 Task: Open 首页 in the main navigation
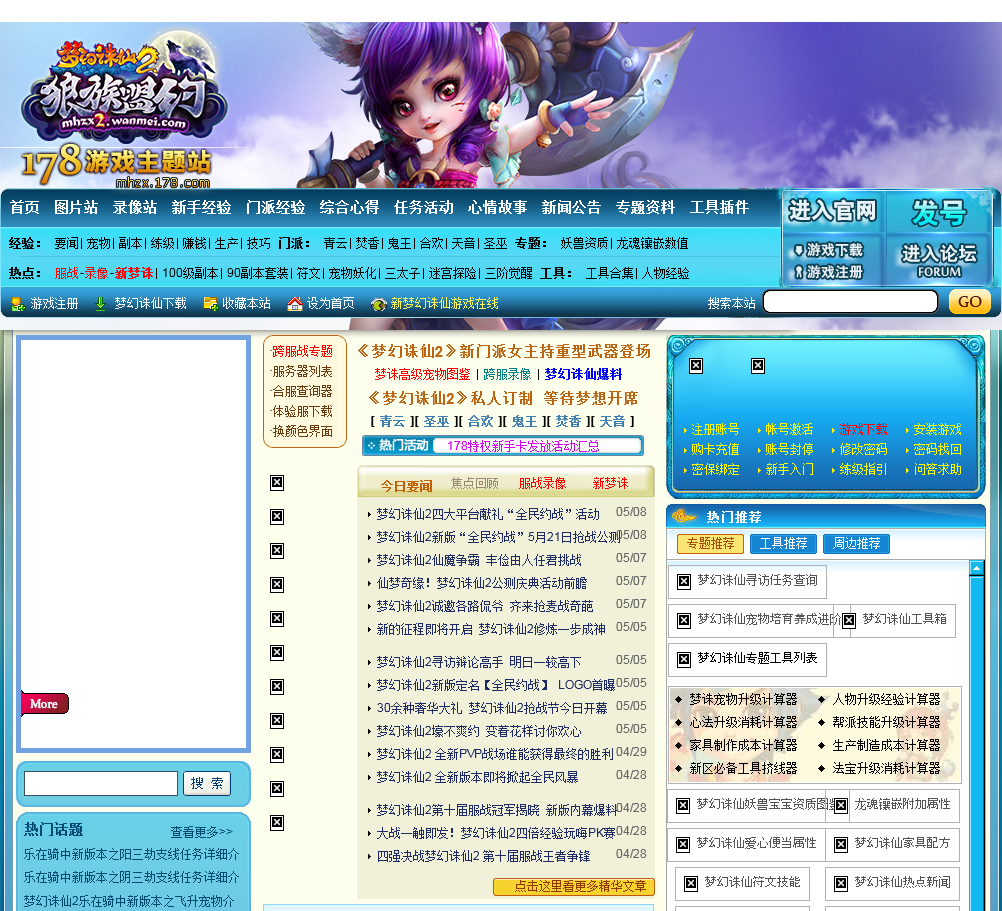[x=24, y=208]
